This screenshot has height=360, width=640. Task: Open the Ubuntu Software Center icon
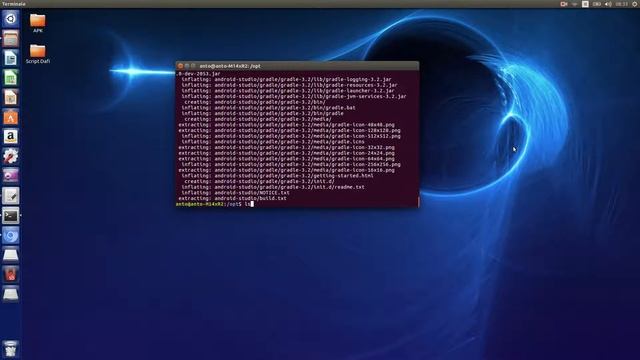pyautogui.click(x=11, y=117)
